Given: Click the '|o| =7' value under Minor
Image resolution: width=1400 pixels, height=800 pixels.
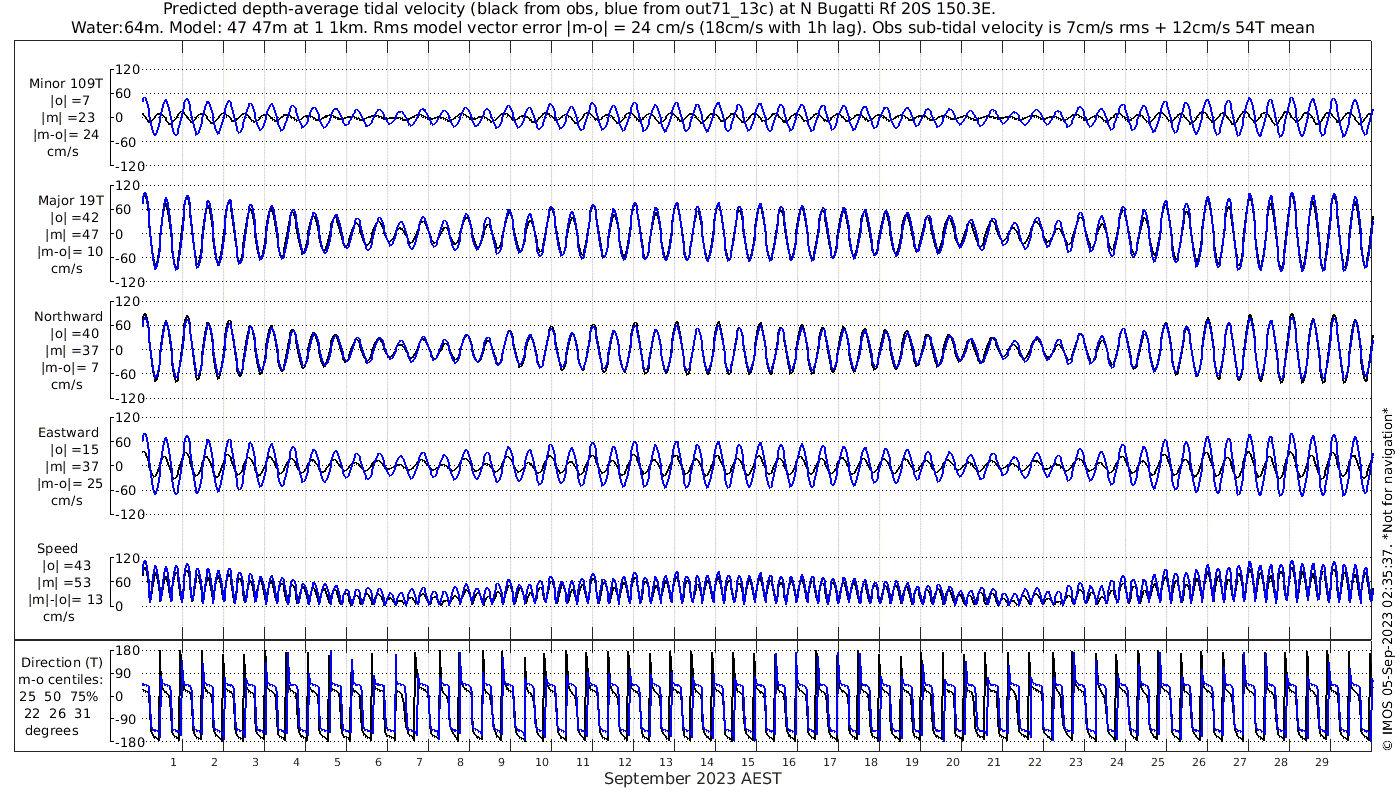Looking at the screenshot, I should coord(71,100).
